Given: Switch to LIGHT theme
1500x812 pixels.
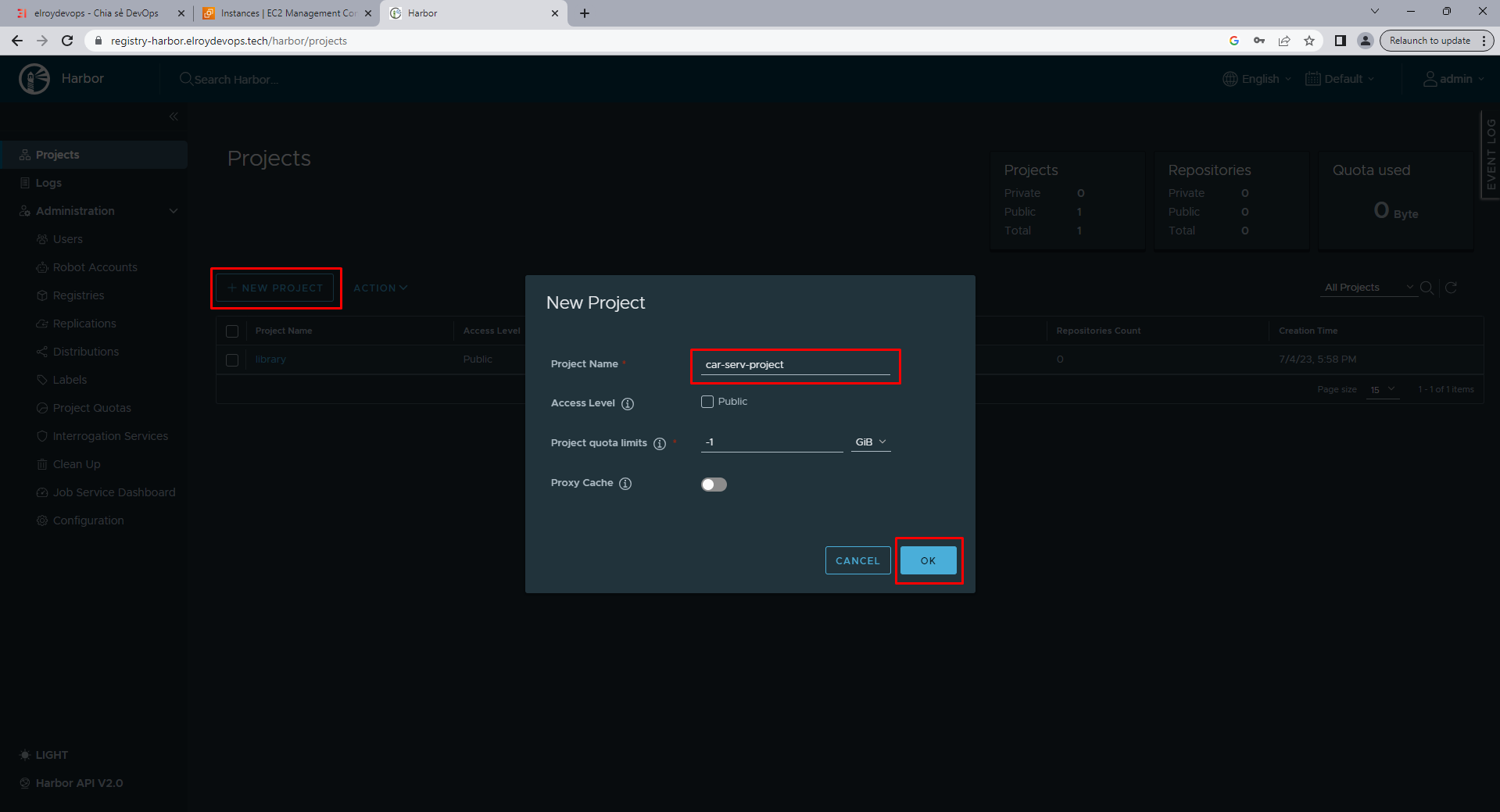Looking at the screenshot, I should [x=44, y=755].
